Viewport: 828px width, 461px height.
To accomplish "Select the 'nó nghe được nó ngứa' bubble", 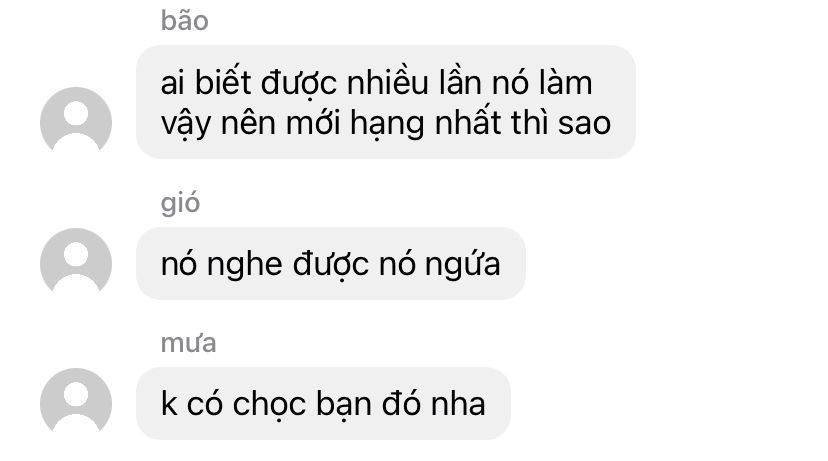I will (331, 264).
